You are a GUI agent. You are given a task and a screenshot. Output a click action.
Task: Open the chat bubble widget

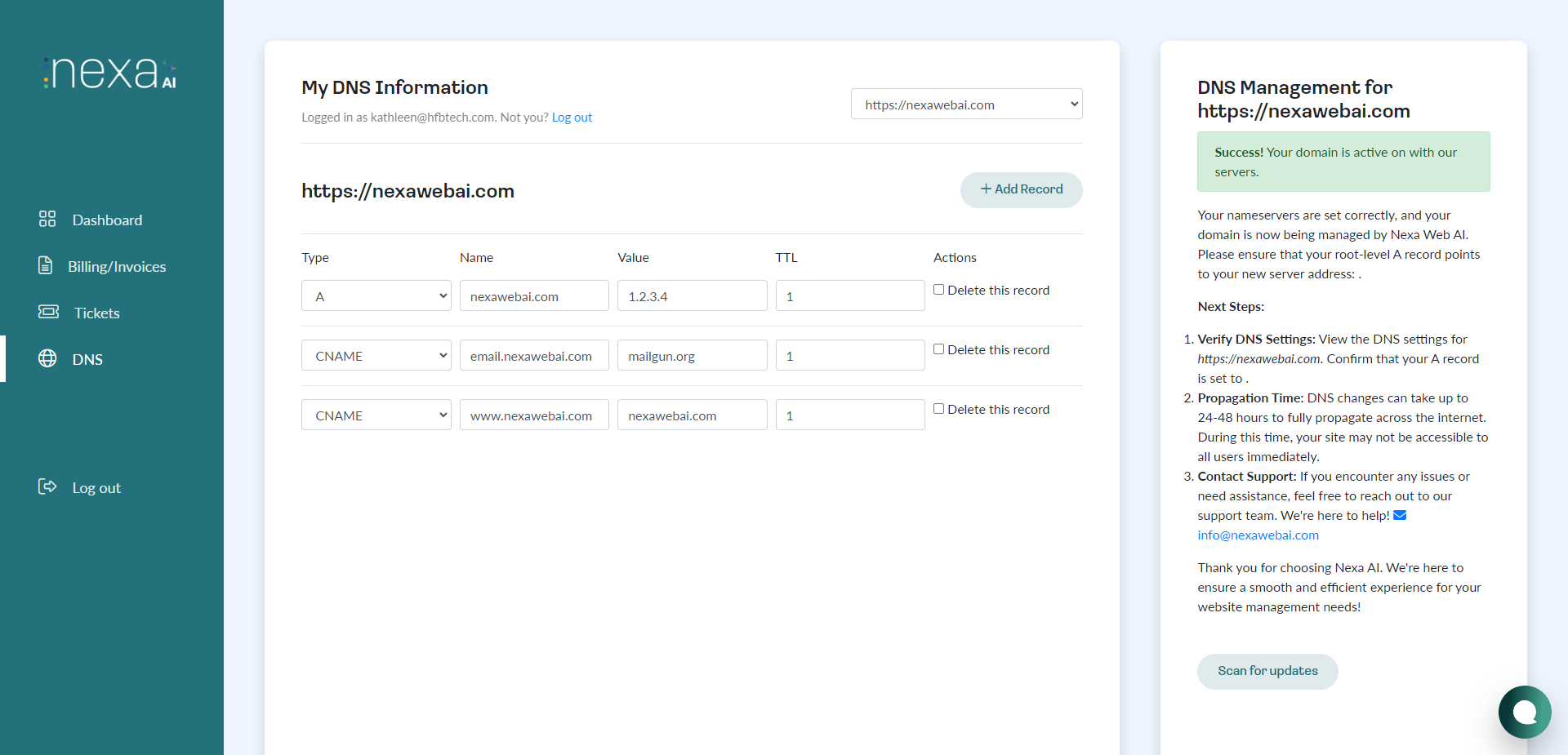[x=1524, y=712]
